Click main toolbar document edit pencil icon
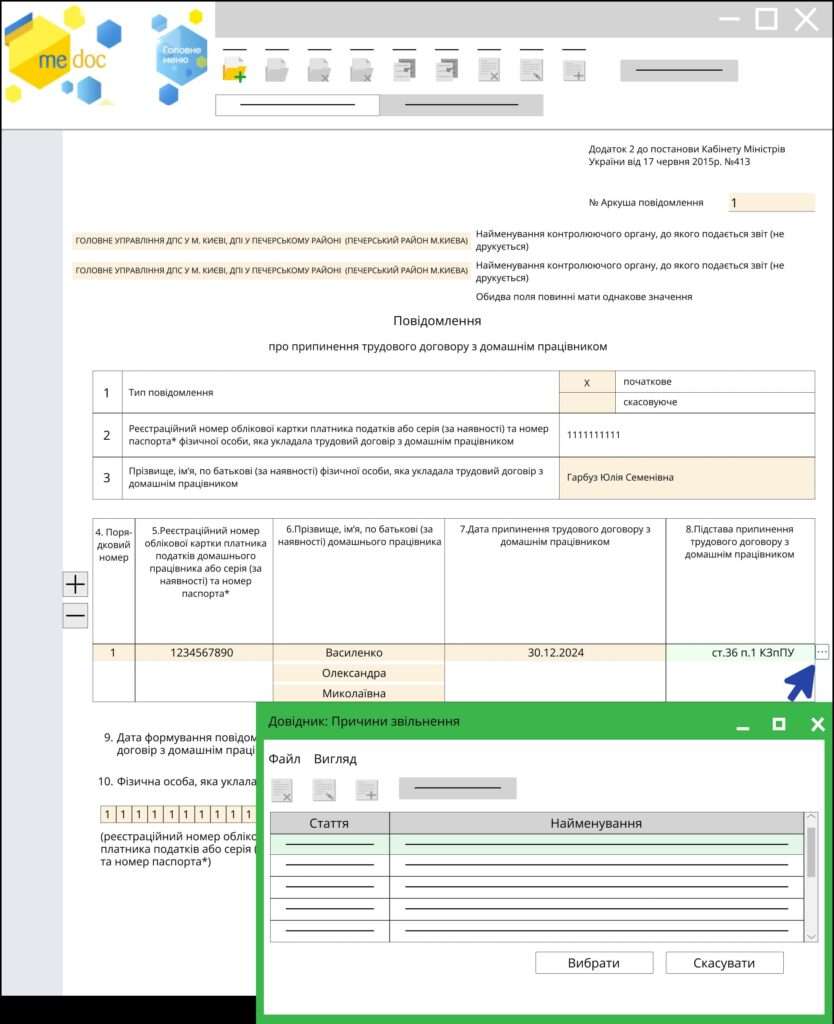 [531, 70]
